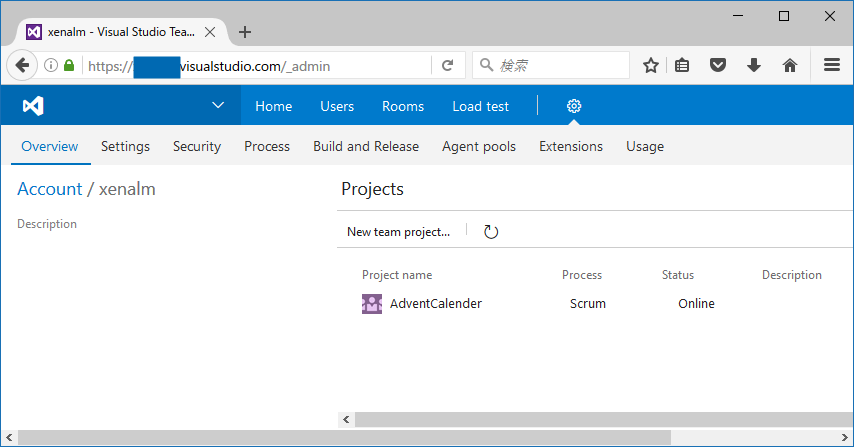Open the Build and Release tab

tap(366, 146)
